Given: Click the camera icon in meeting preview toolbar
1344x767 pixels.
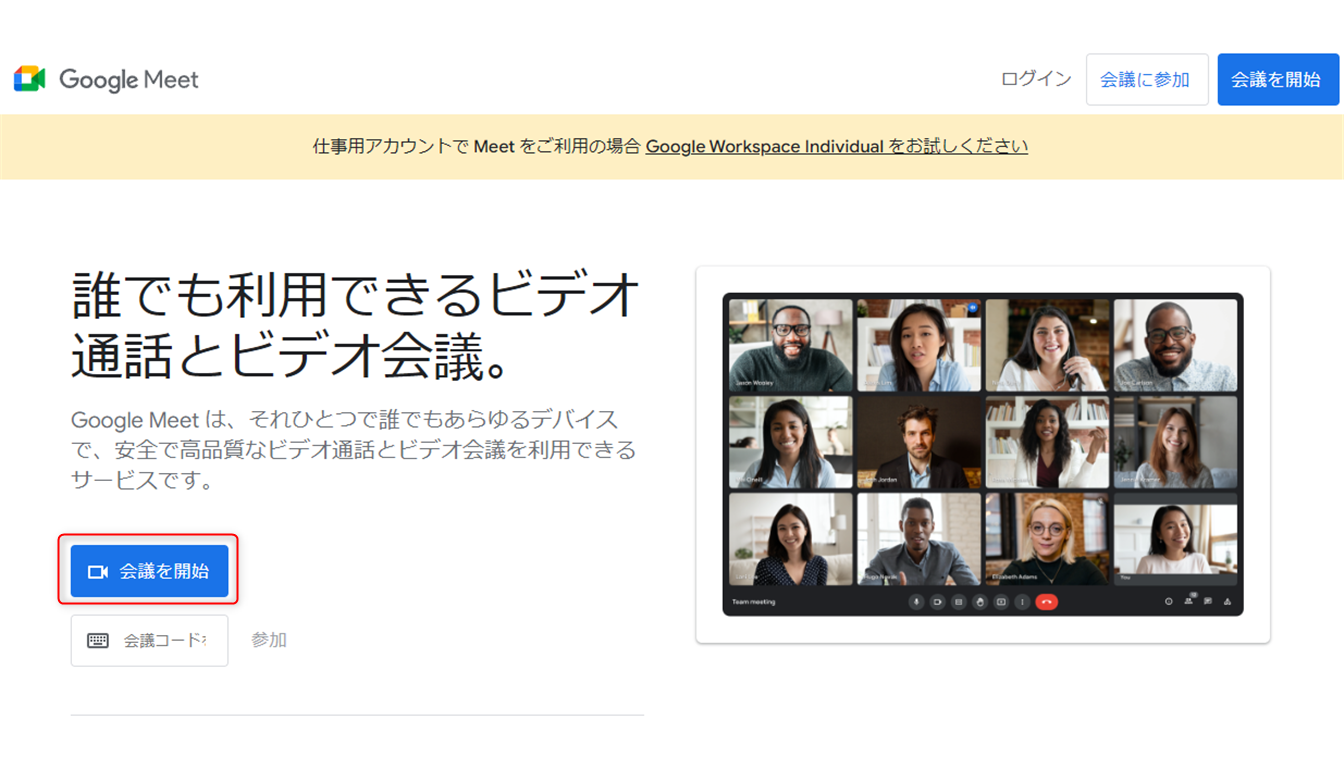Looking at the screenshot, I should coord(937,602).
